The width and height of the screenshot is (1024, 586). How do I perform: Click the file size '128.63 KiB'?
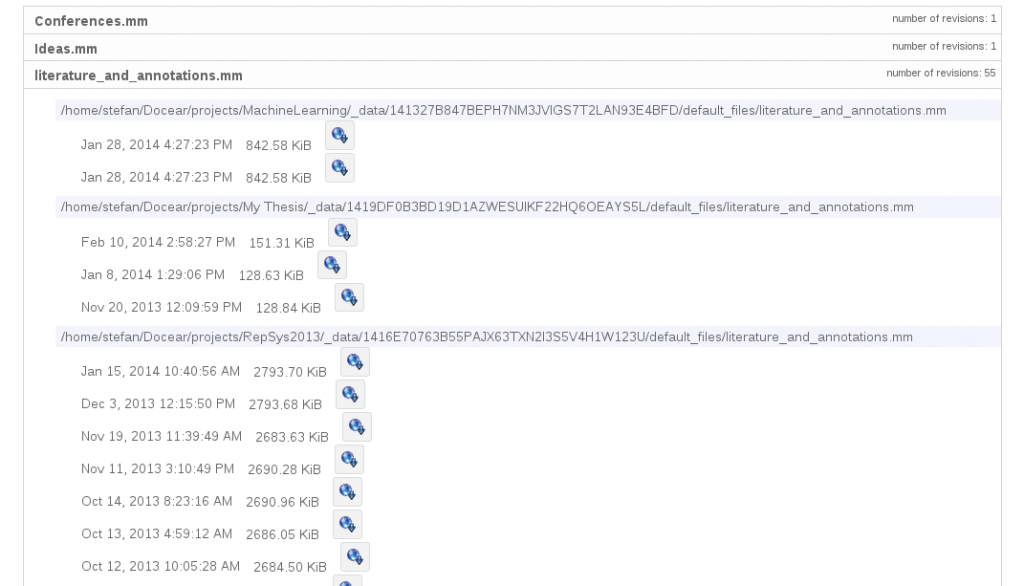[x=271, y=276]
